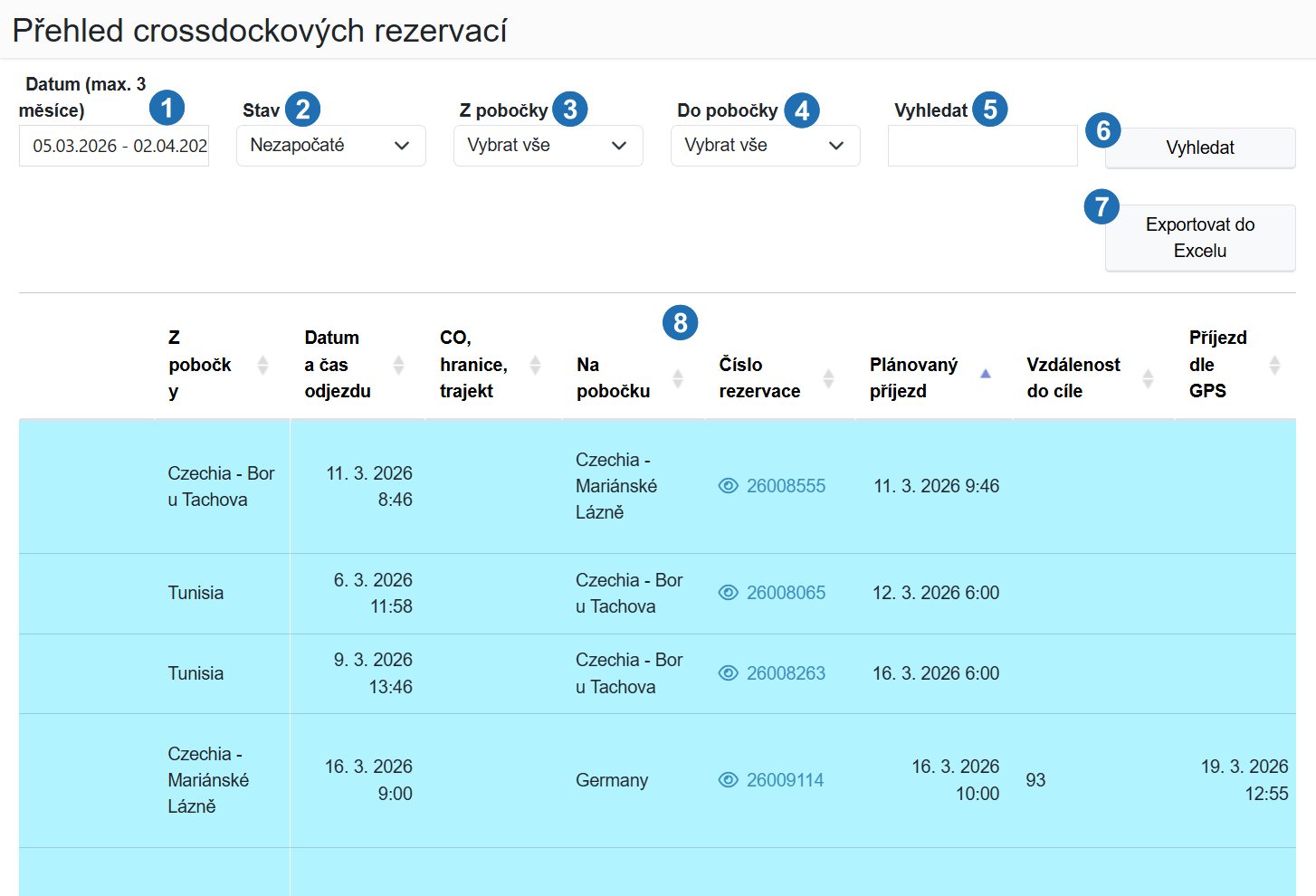Expand the Z pobočky dropdown
The image size is (1316, 896).
(548, 146)
